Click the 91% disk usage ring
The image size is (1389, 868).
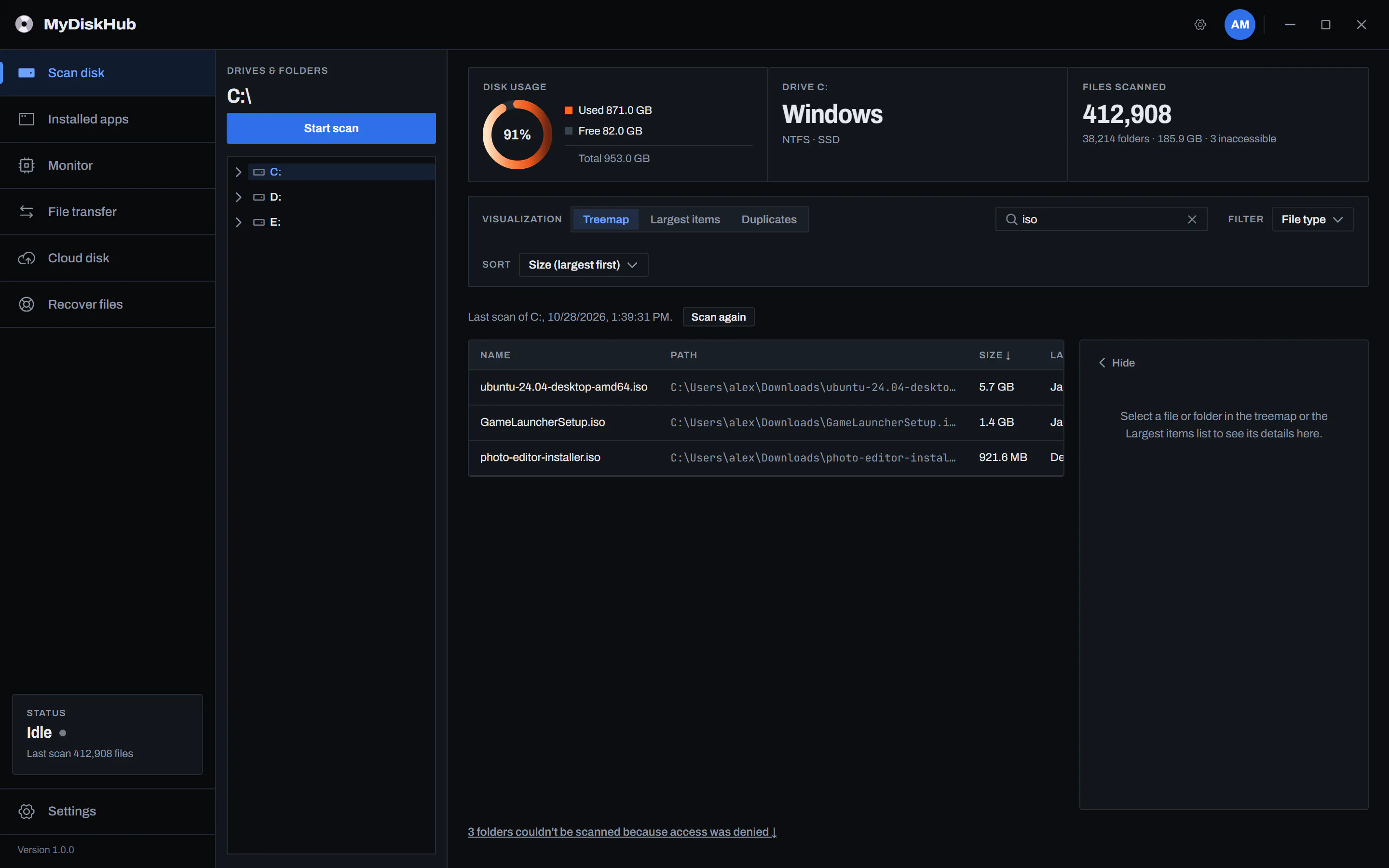pyautogui.click(x=517, y=135)
